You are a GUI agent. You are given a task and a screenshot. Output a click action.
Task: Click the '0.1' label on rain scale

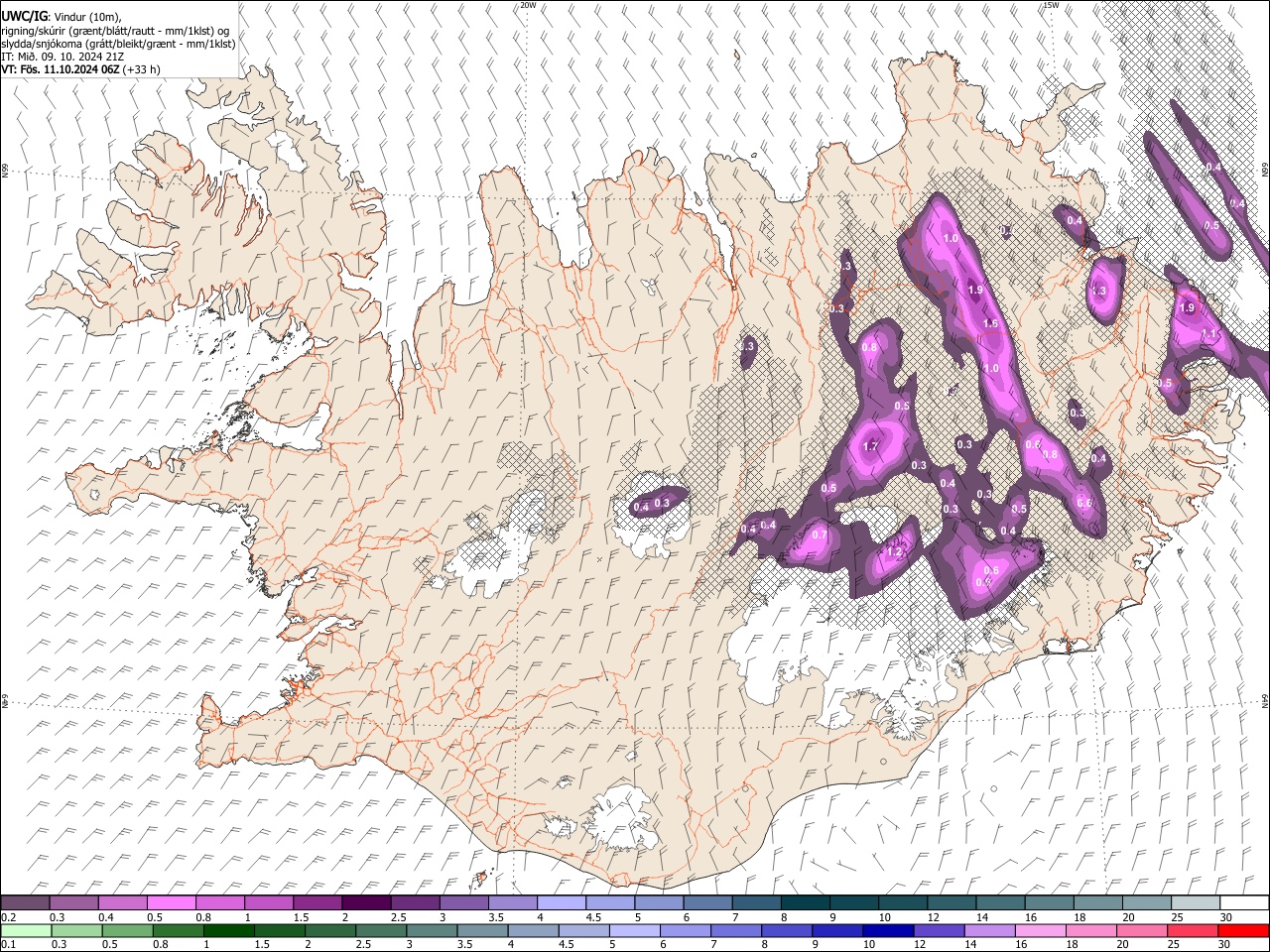pos(7,946)
